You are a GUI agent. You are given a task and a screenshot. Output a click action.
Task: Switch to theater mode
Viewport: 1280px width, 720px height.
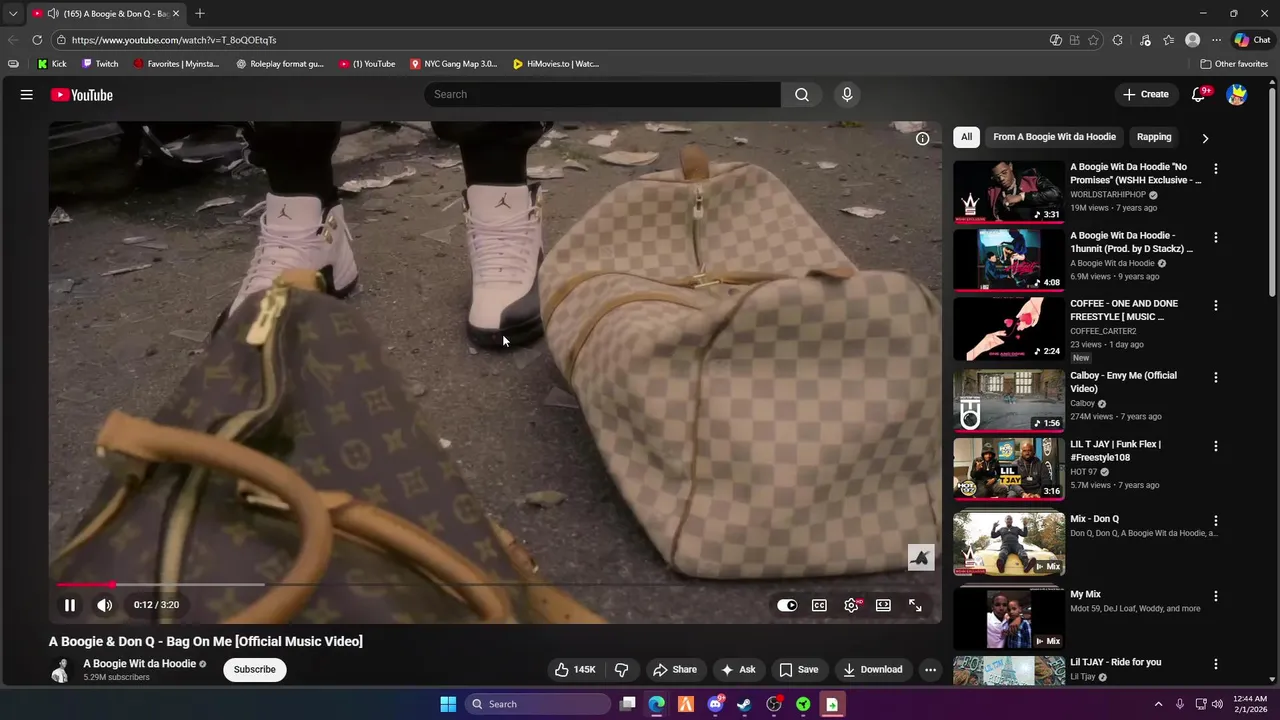[x=883, y=605]
